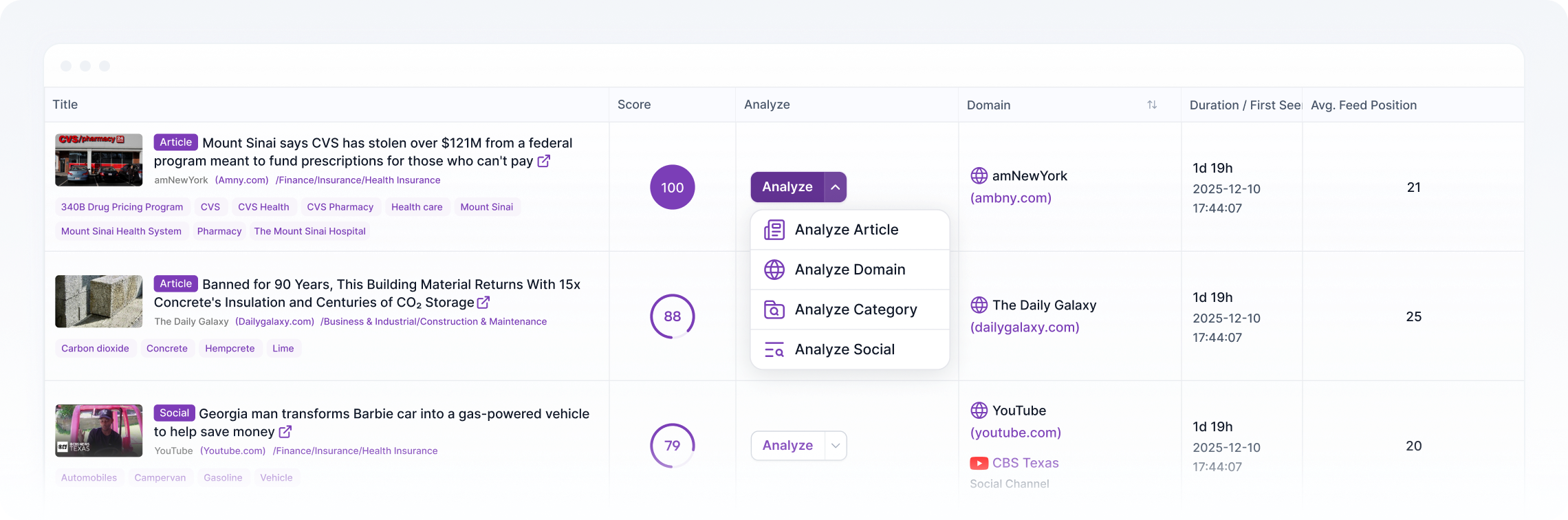This screenshot has width=1568, height=520.
Task: Click the list search icon of Analyze Social
Action: [774, 349]
